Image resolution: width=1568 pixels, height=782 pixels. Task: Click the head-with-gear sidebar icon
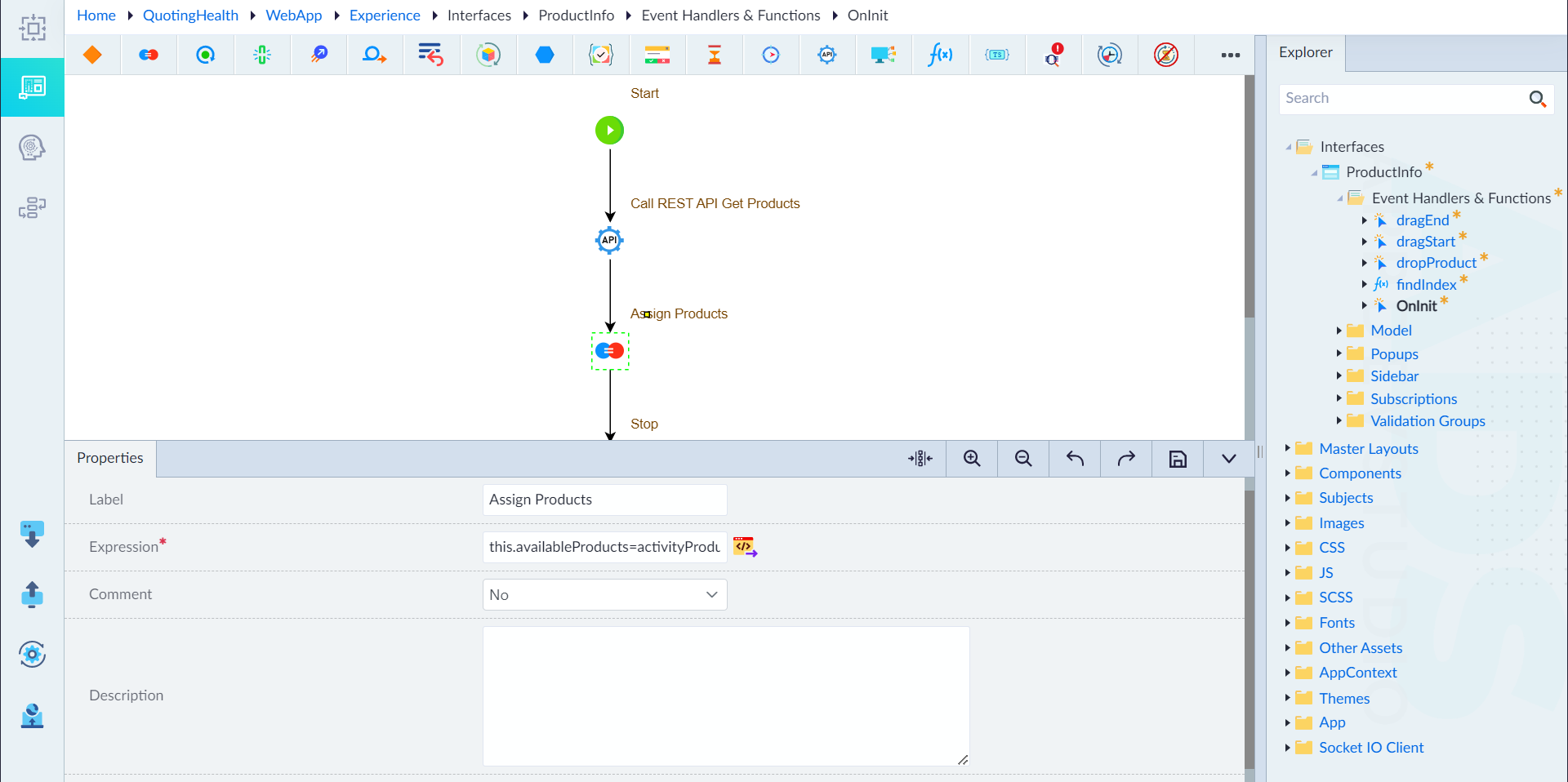(32, 148)
